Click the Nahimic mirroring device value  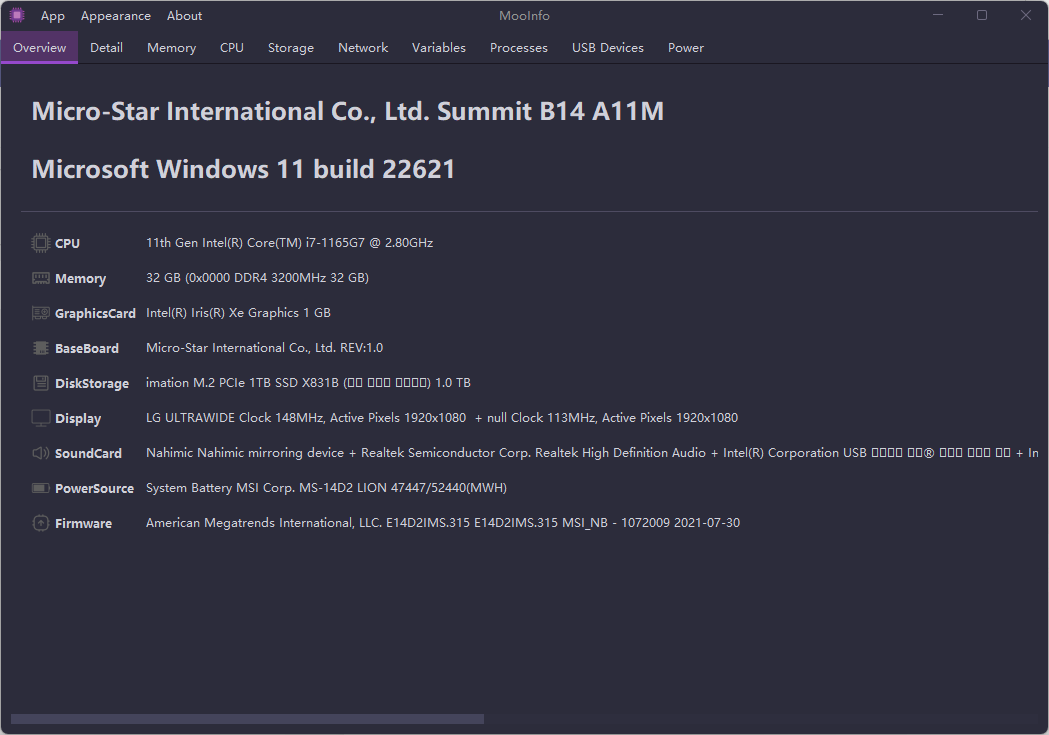[592, 453]
